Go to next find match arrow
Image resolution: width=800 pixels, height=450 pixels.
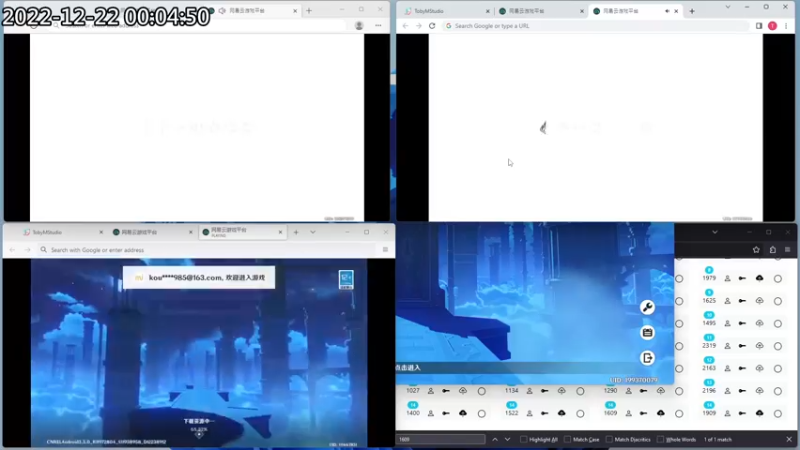tap(507, 439)
